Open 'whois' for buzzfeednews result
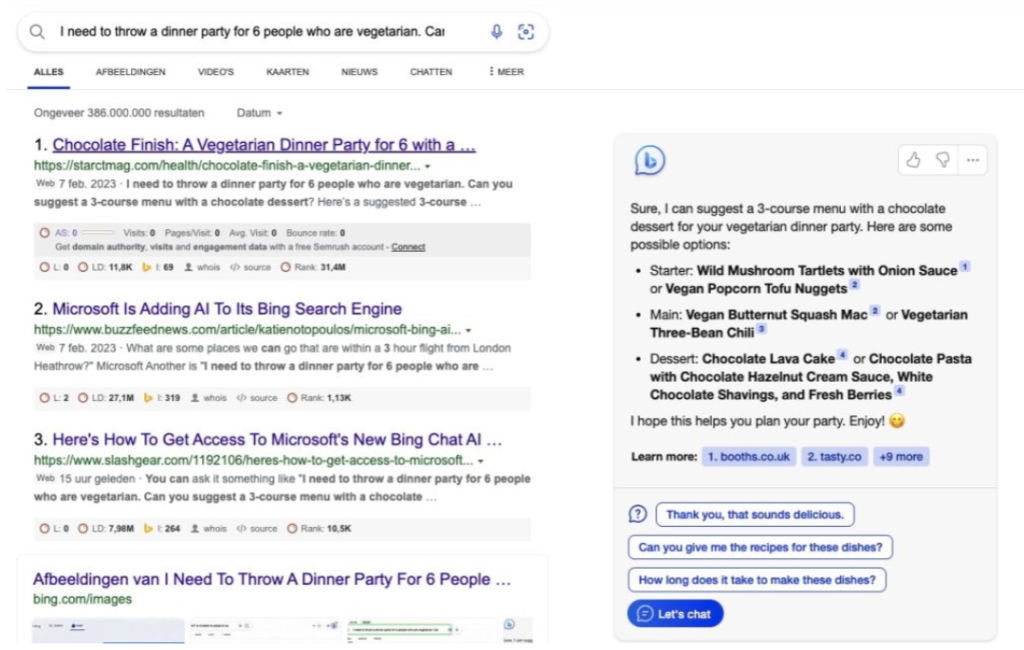Viewport: 1024px width, 650px height. [x=209, y=398]
